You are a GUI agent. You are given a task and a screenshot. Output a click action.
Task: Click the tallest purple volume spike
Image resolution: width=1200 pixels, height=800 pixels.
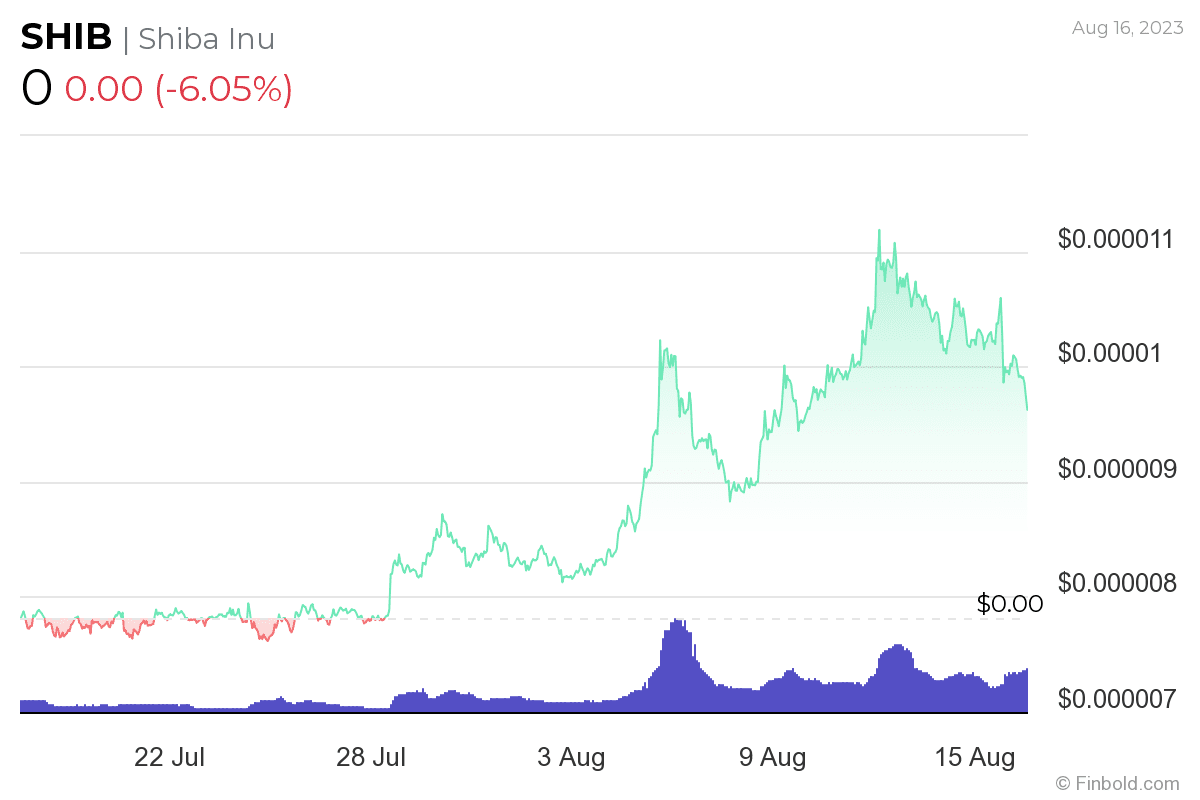pyautogui.click(x=679, y=623)
